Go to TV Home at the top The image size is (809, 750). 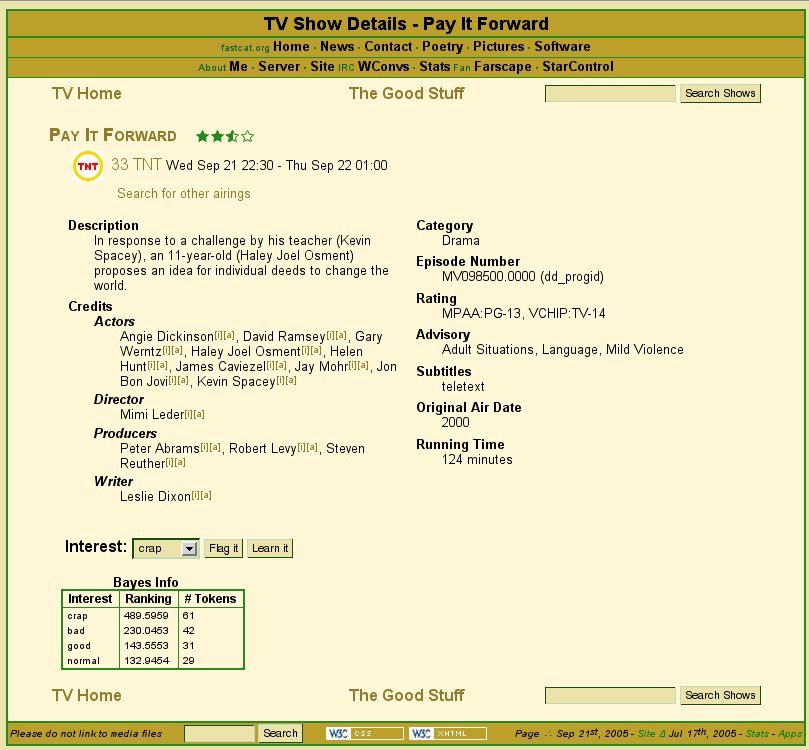pos(87,93)
